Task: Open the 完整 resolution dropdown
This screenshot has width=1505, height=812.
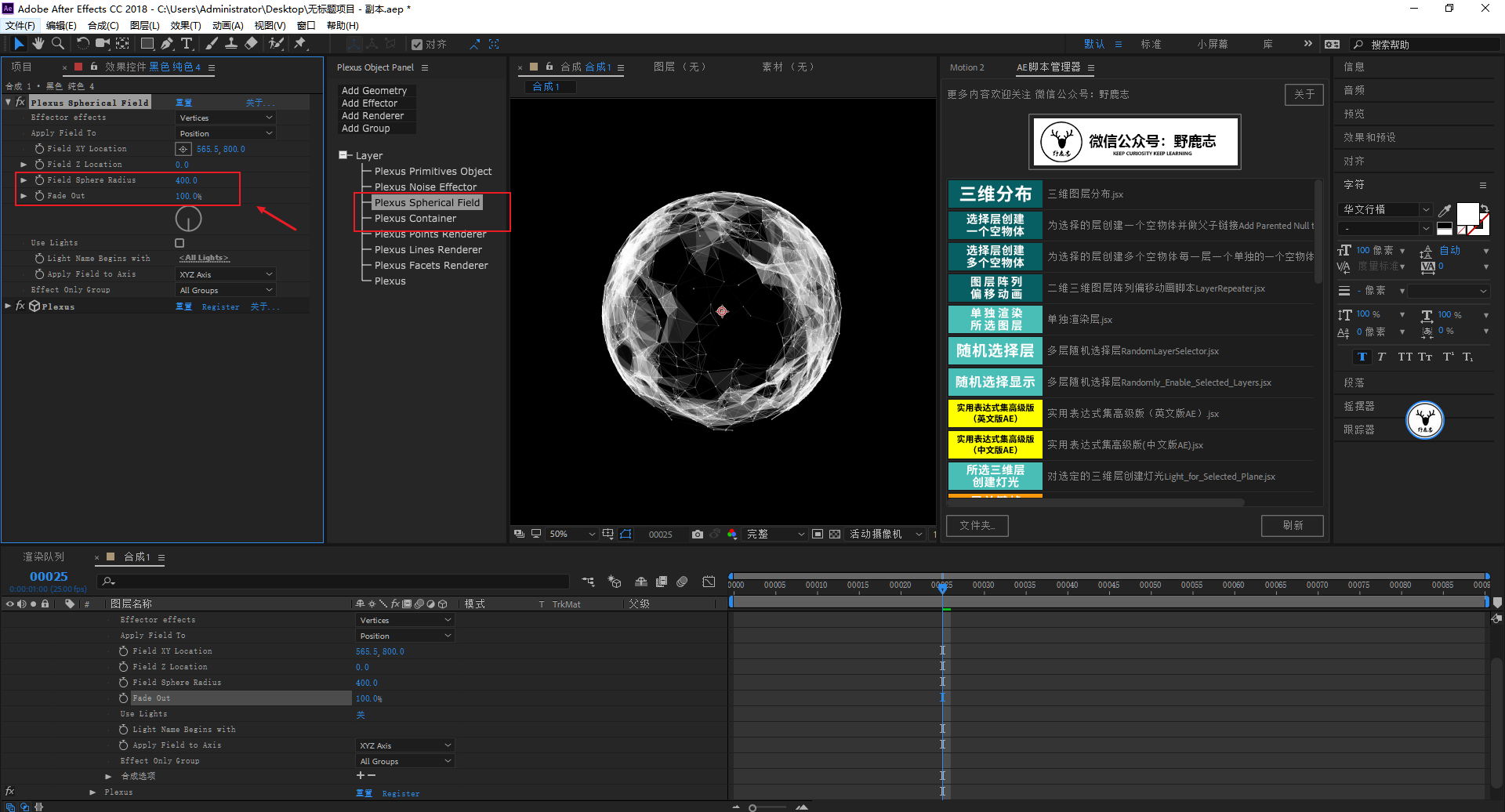Action: click(775, 534)
